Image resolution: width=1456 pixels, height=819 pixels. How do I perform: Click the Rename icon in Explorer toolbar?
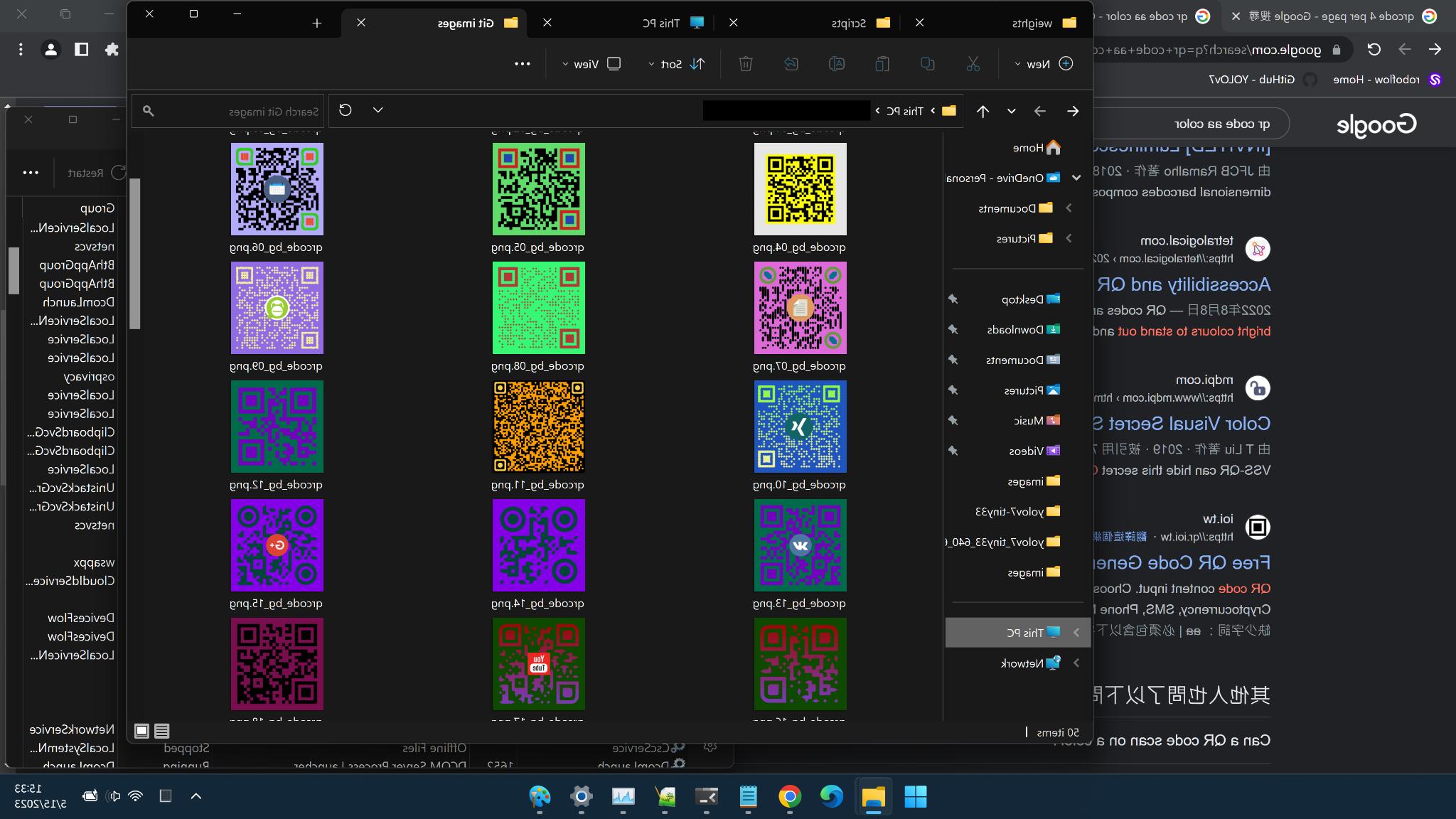(837, 64)
